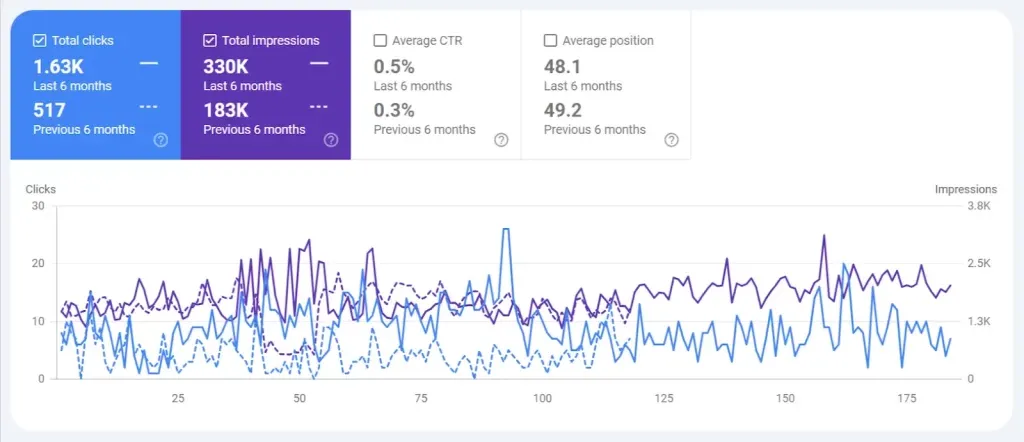Click the 100 mark on the x-axis
Image resolution: width=1024 pixels, height=442 pixels.
tap(543, 399)
